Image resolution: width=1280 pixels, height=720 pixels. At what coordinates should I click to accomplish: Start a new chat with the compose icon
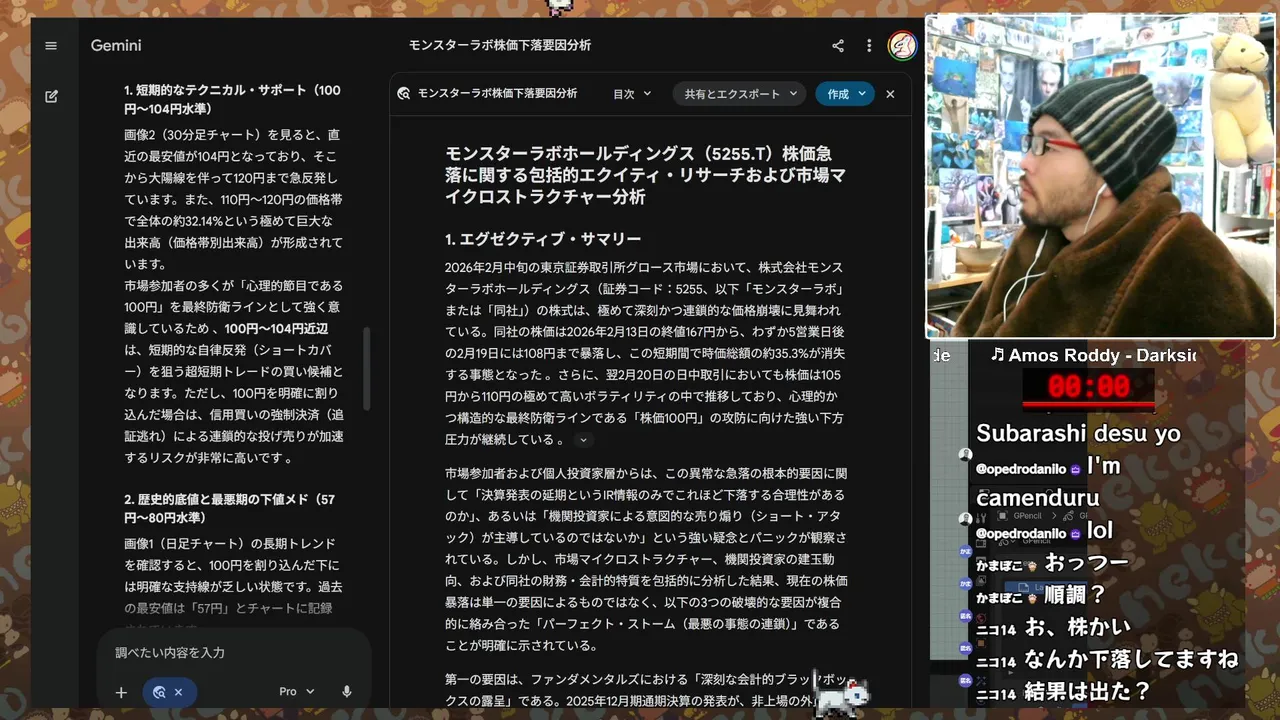[51, 97]
